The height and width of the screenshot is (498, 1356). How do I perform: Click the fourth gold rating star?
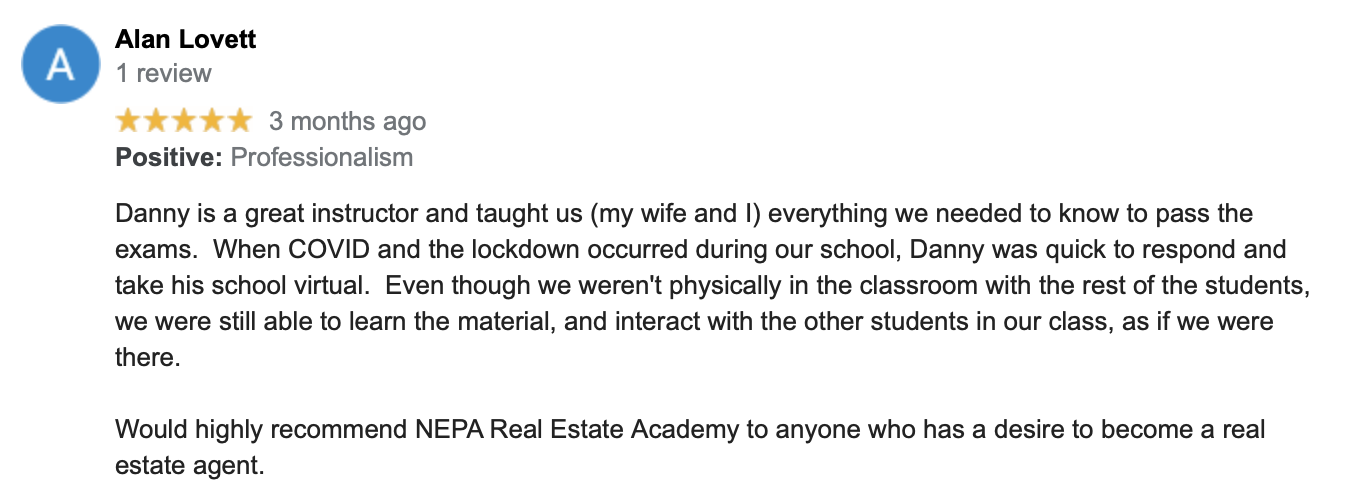[x=211, y=122]
